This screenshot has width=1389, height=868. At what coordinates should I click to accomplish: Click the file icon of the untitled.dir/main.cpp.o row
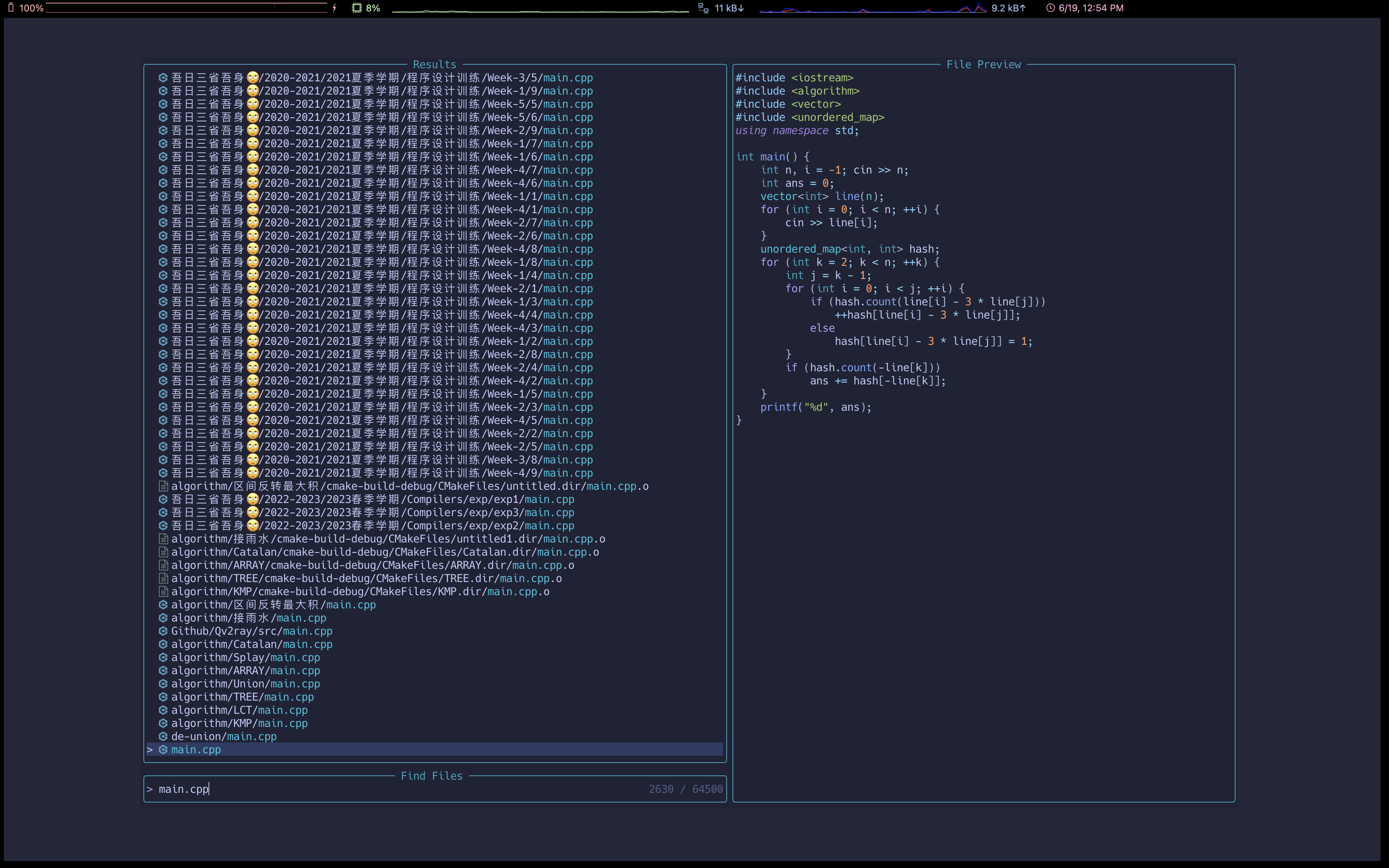(x=163, y=486)
